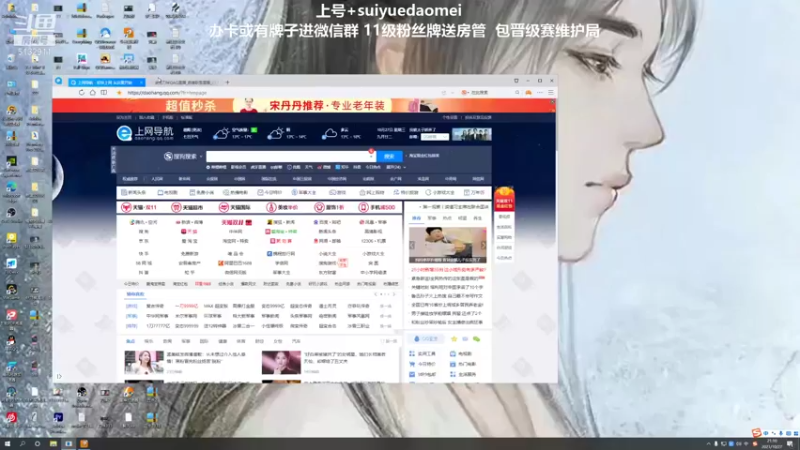The width and height of the screenshot is (800, 450).
Task: Reload the page with the browser refresh icon
Action: pyautogui.click(x=82, y=93)
